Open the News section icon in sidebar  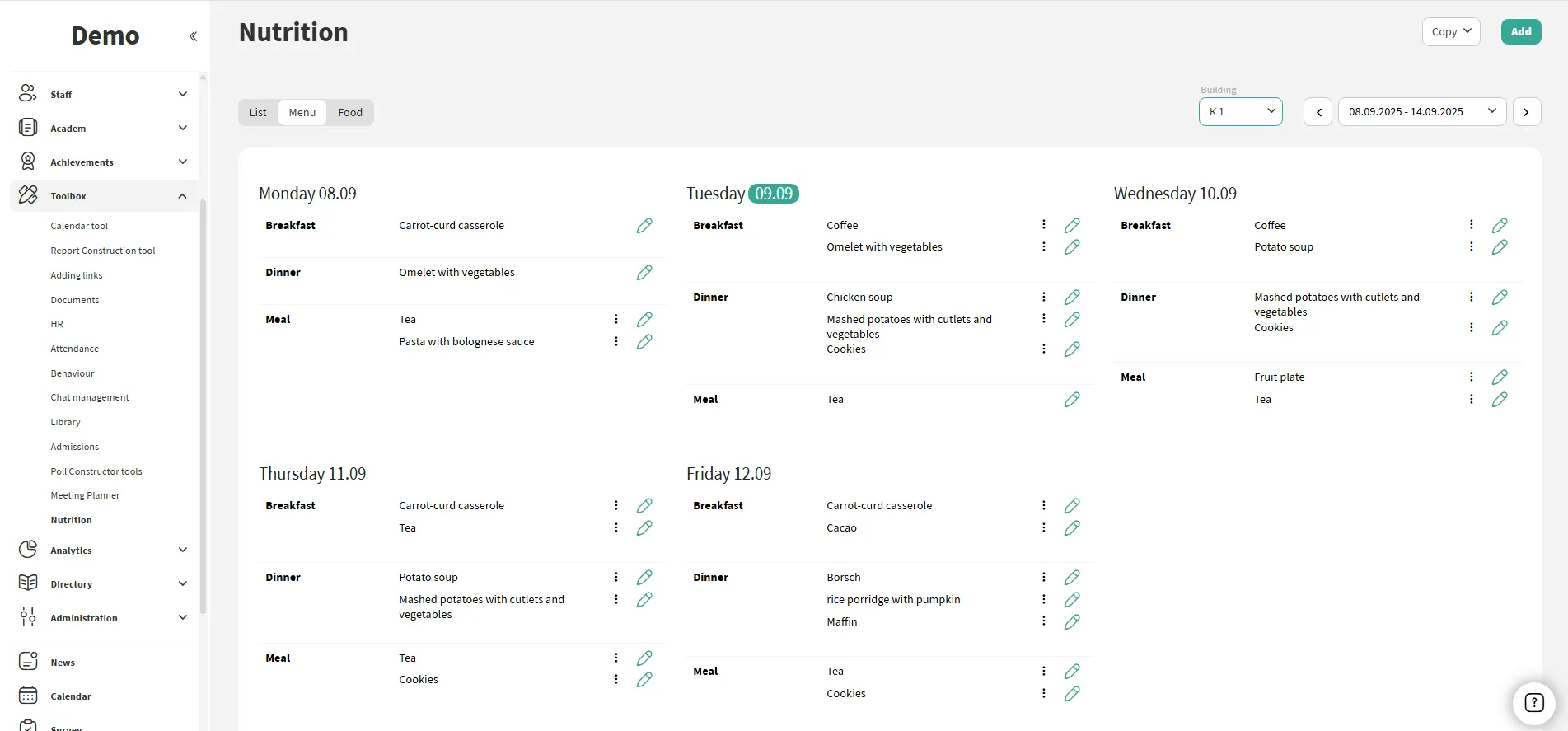pyautogui.click(x=28, y=662)
